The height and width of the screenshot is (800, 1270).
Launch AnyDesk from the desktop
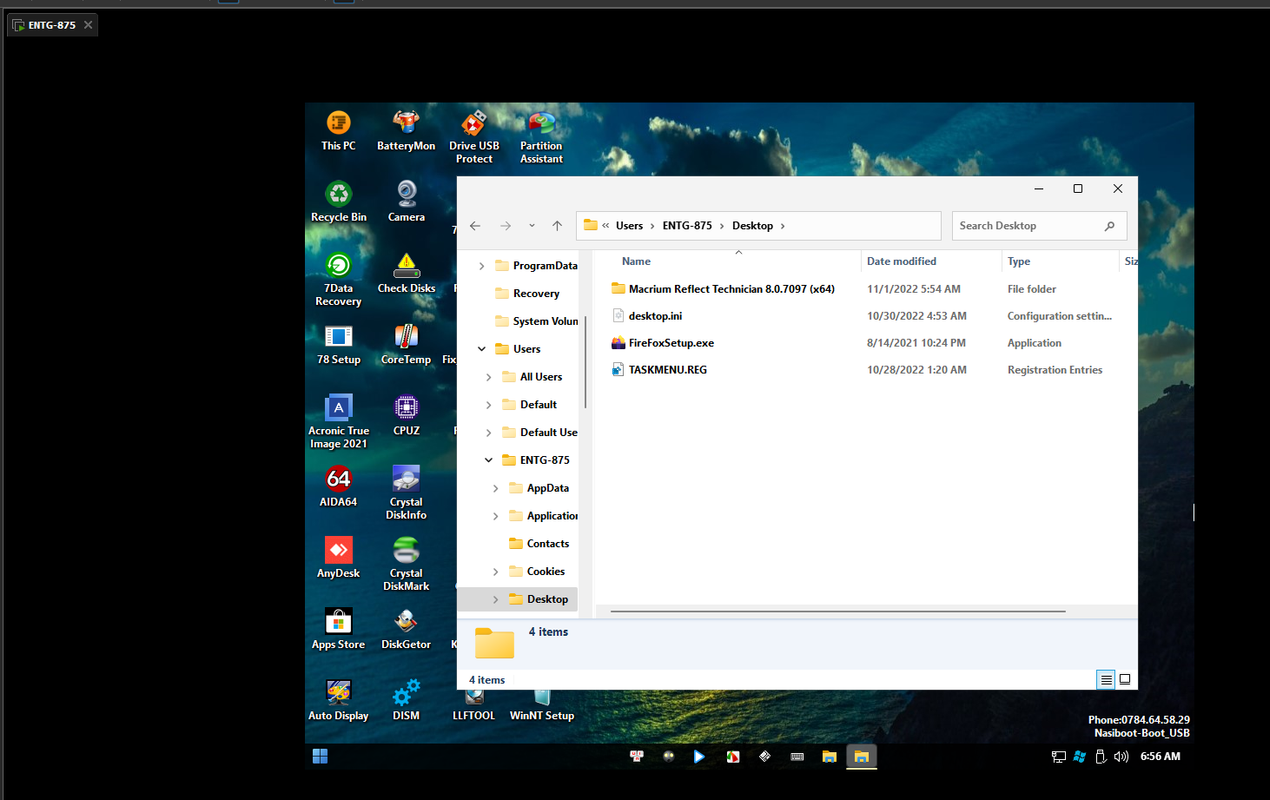[338, 558]
